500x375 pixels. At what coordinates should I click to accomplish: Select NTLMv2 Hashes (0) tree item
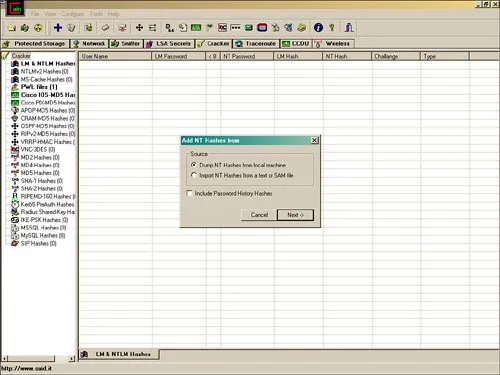coord(44,71)
